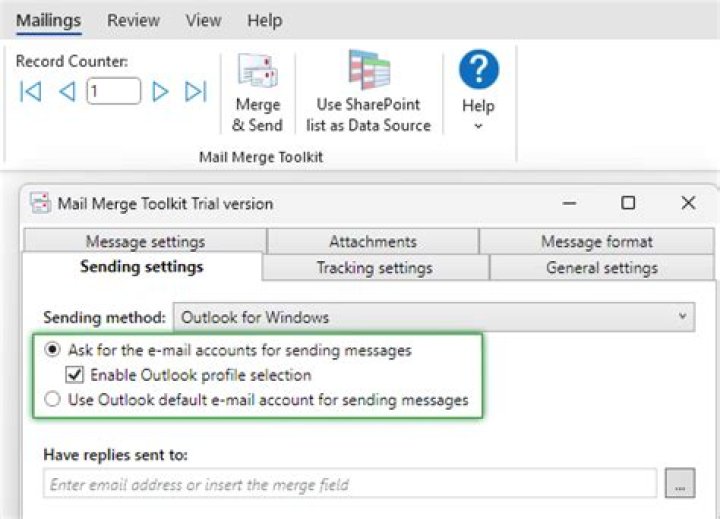The height and width of the screenshot is (519, 720).
Task: Go to next record arrow
Action: (160, 92)
